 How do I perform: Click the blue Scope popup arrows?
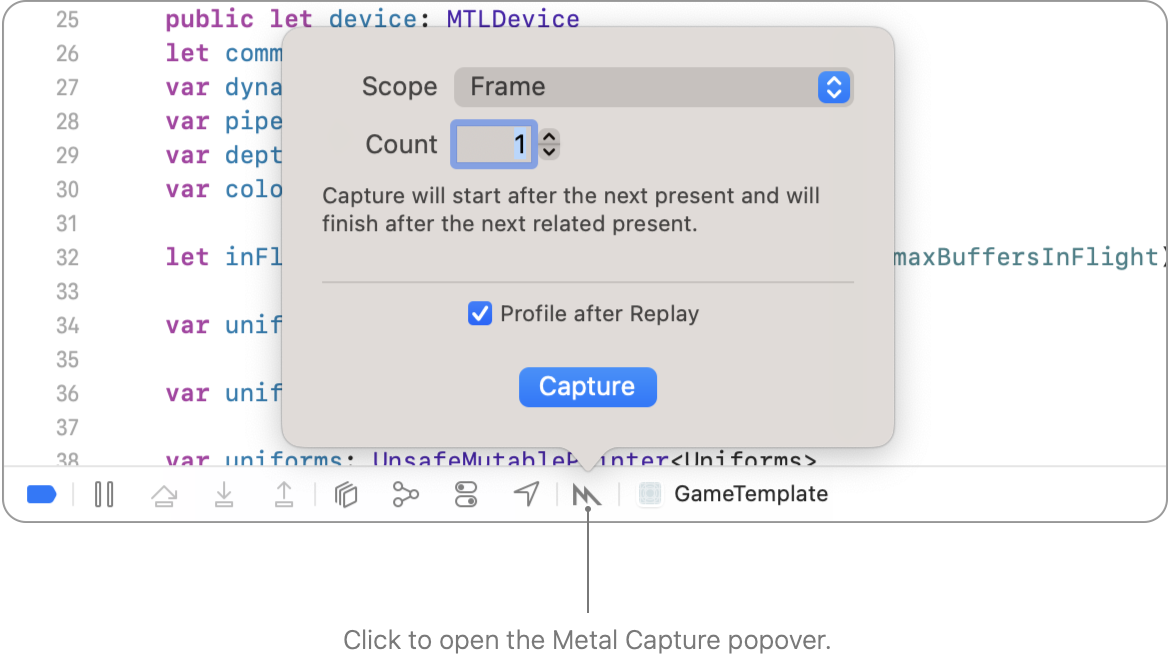[x=834, y=87]
